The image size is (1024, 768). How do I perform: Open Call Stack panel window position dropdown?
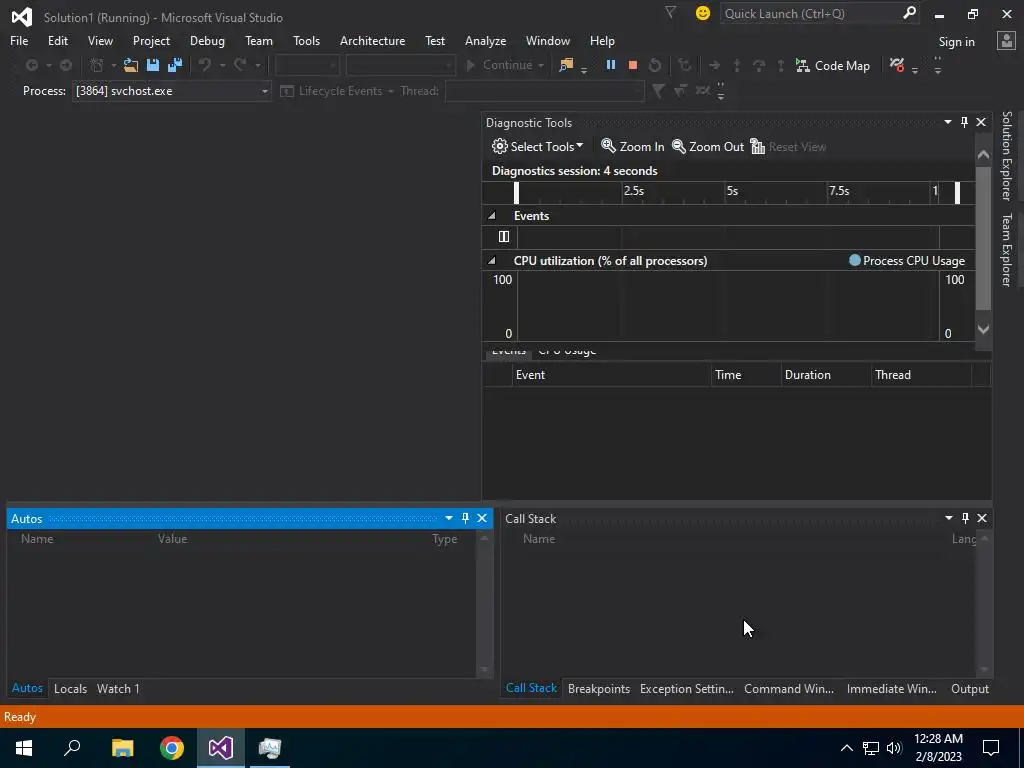(x=949, y=518)
